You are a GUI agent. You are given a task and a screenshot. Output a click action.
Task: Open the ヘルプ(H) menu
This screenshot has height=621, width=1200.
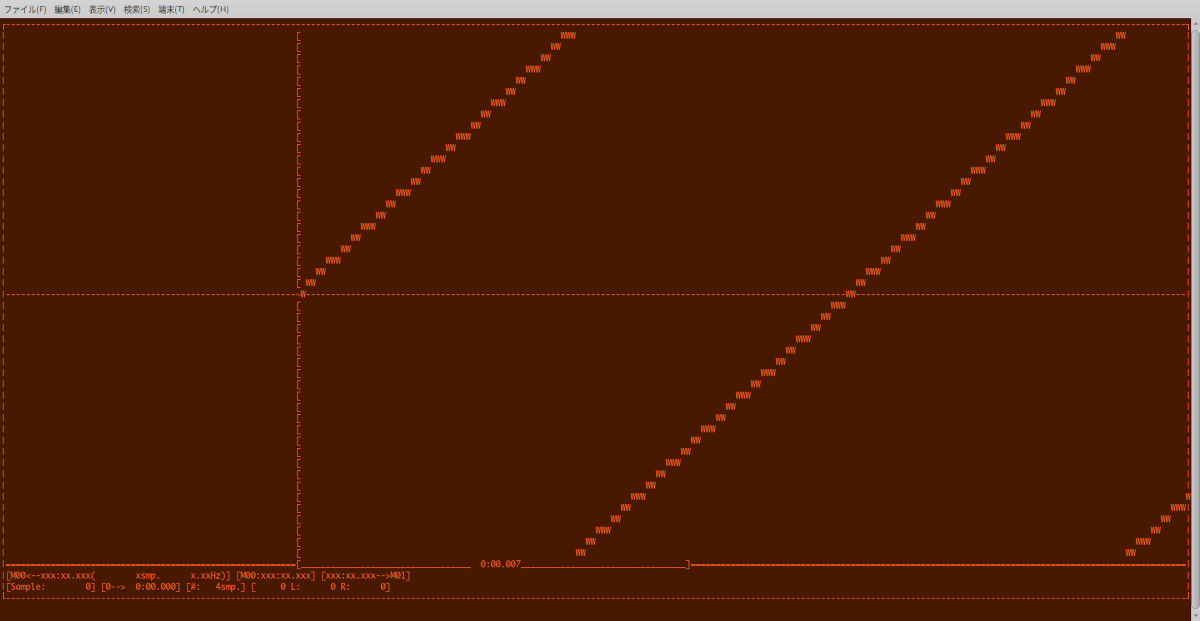(210, 9)
